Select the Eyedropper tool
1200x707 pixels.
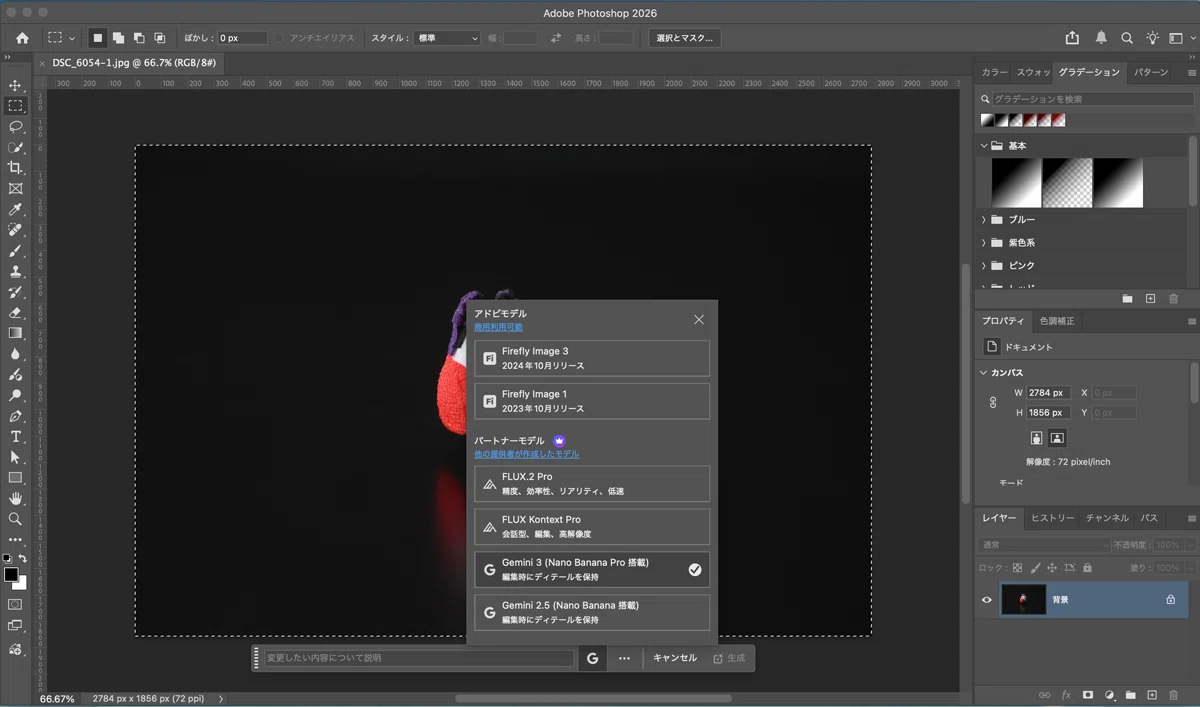click(x=15, y=209)
